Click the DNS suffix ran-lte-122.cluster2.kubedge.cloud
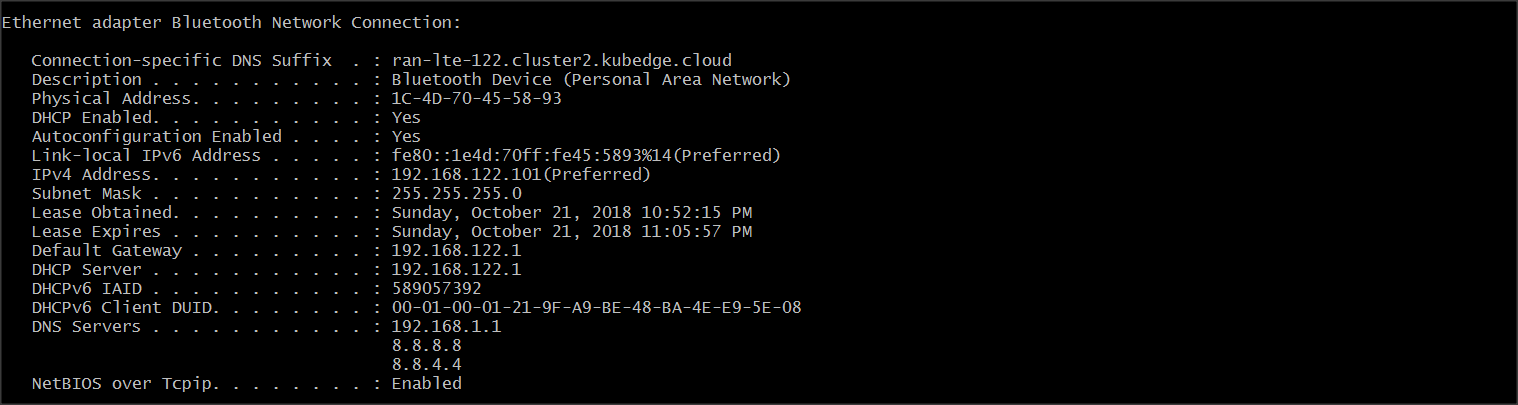The height and width of the screenshot is (405, 1518). click(x=561, y=60)
